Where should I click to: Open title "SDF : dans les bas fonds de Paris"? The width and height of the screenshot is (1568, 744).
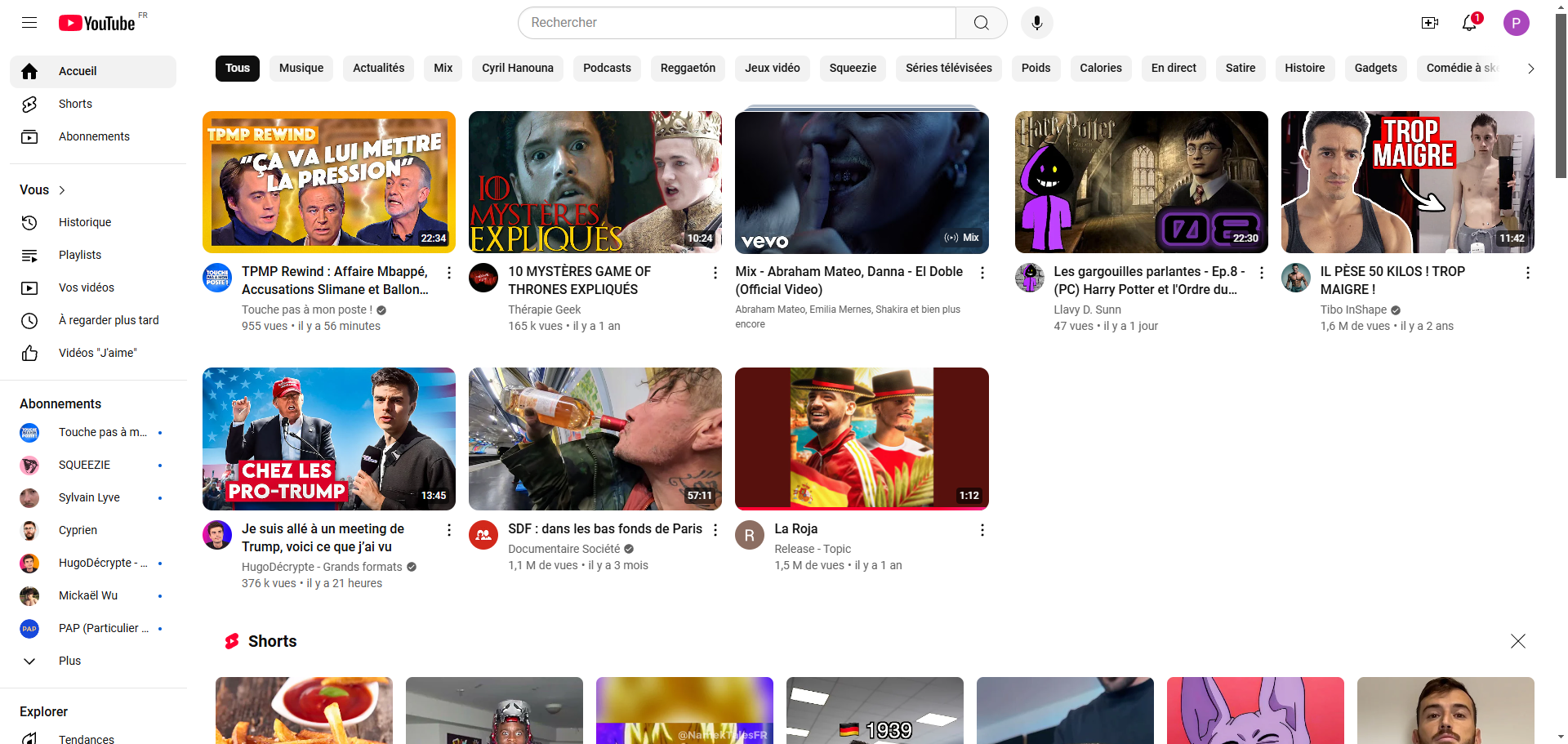point(605,529)
